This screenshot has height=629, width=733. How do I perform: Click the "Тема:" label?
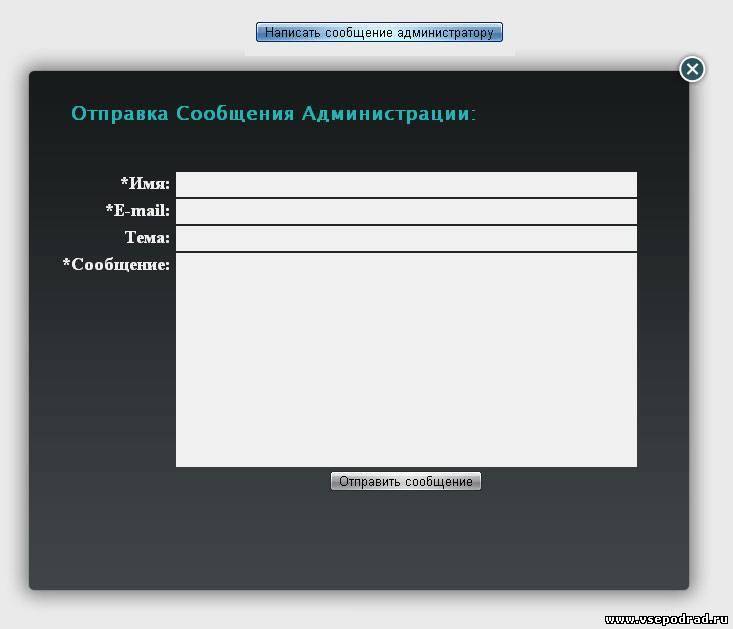(147, 237)
